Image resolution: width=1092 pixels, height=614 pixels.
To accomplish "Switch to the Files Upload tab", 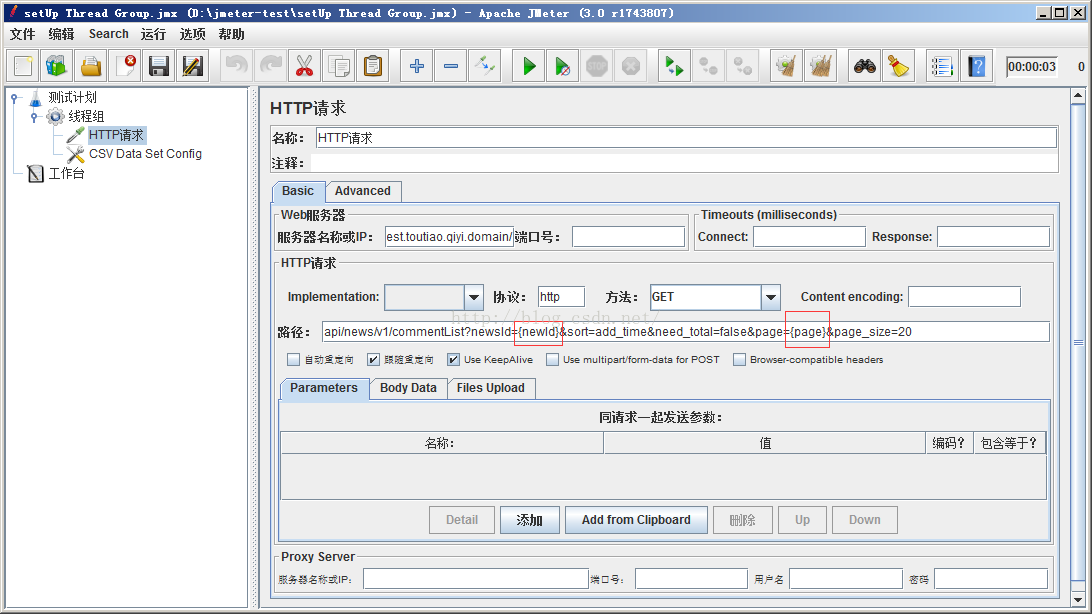I will coord(490,388).
